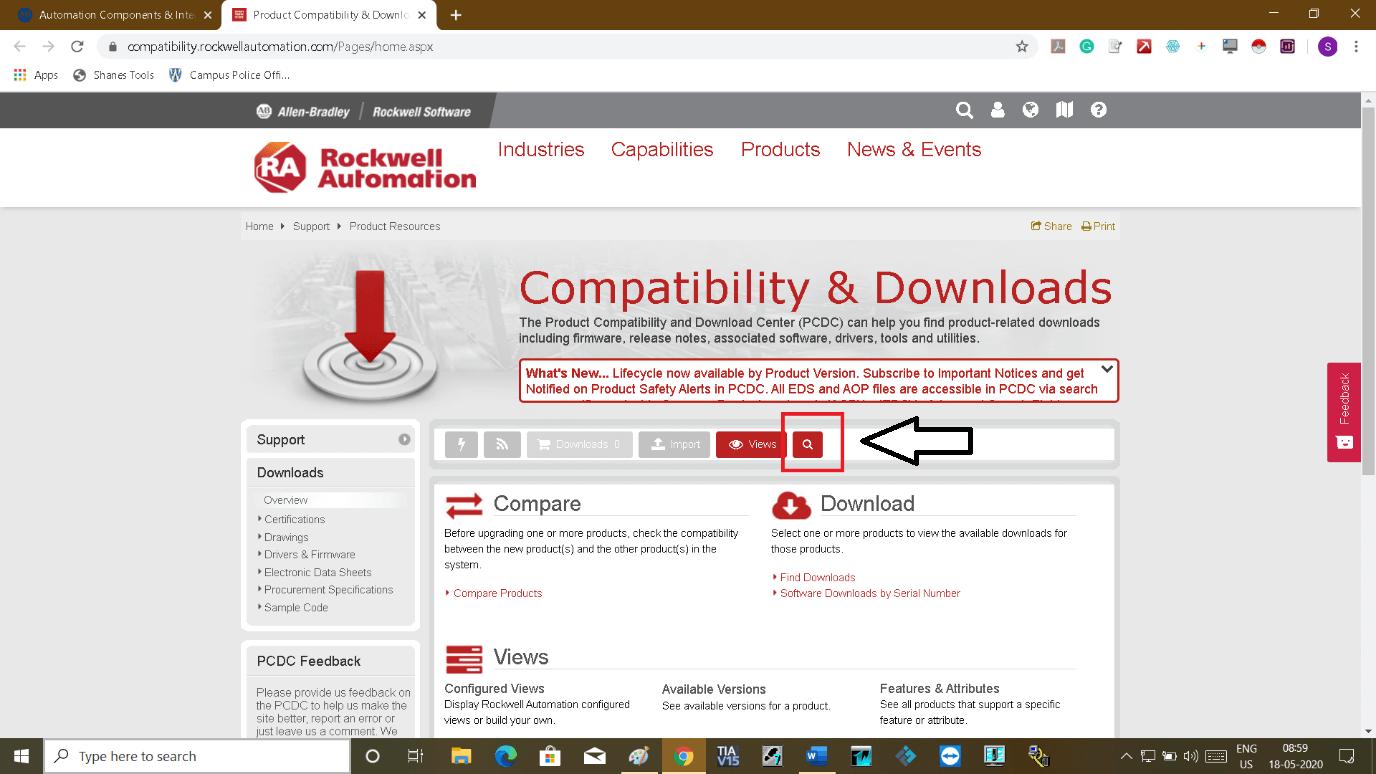1376x774 pixels.
Task: Expand the Support sidebar section arrow
Action: [x=404, y=439]
